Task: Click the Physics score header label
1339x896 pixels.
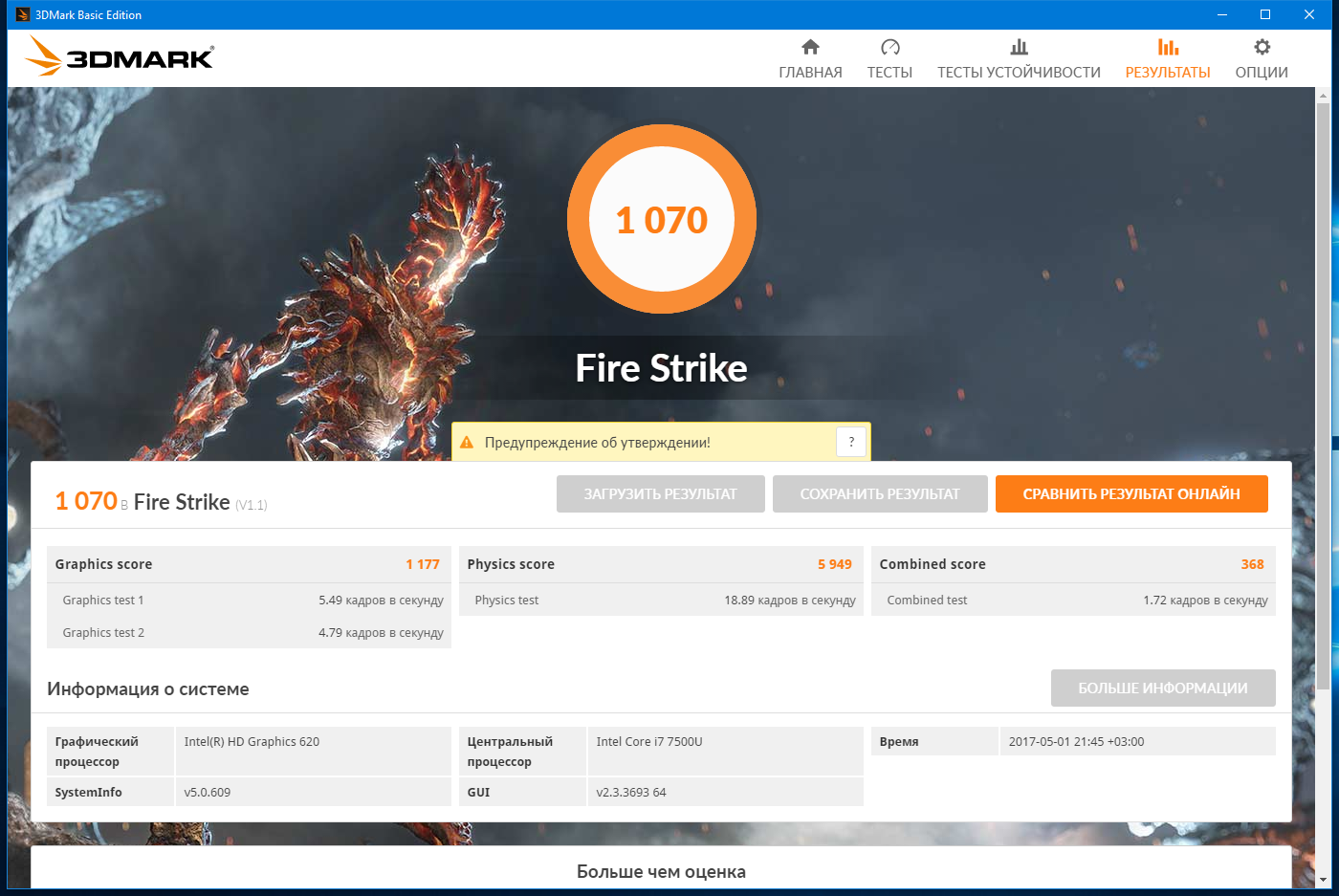Action: (x=511, y=564)
